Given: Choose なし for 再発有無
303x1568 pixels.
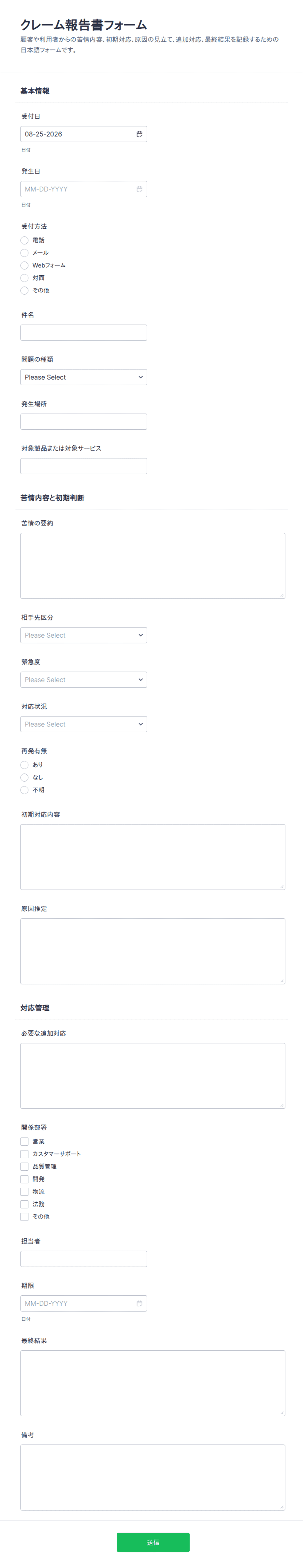Looking at the screenshot, I should (24, 777).
